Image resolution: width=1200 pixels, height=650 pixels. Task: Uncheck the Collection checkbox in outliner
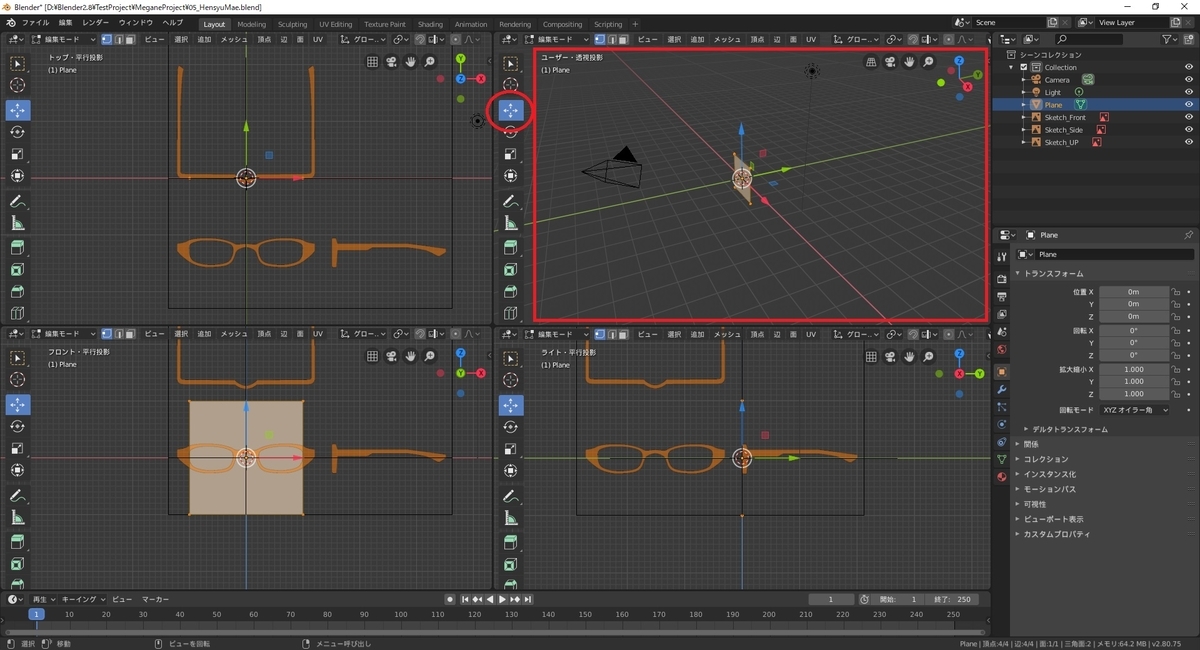click(1024, 67)
